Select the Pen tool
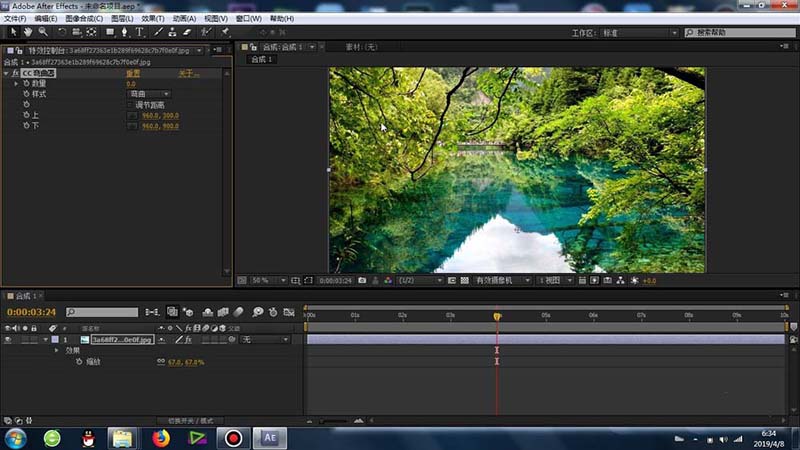 pos(124,32)
